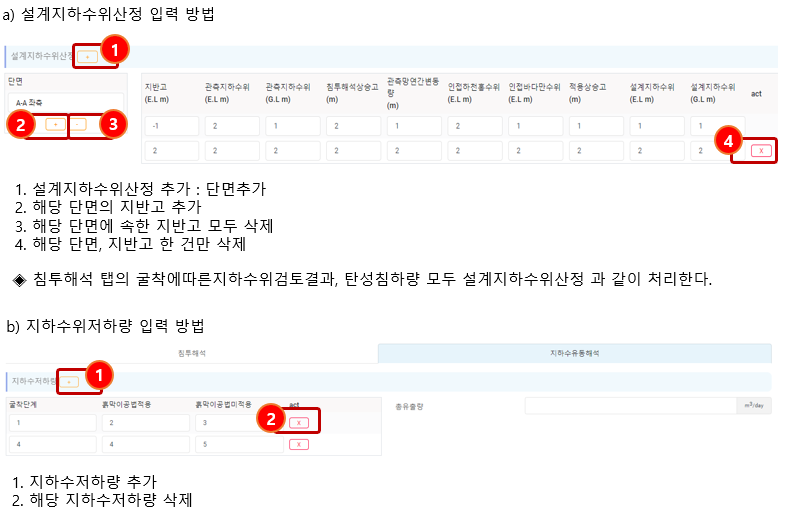This screenshot has height=521, width=793.
Task: Click the 총유출량 label
Action: click(x=409, y=406)
